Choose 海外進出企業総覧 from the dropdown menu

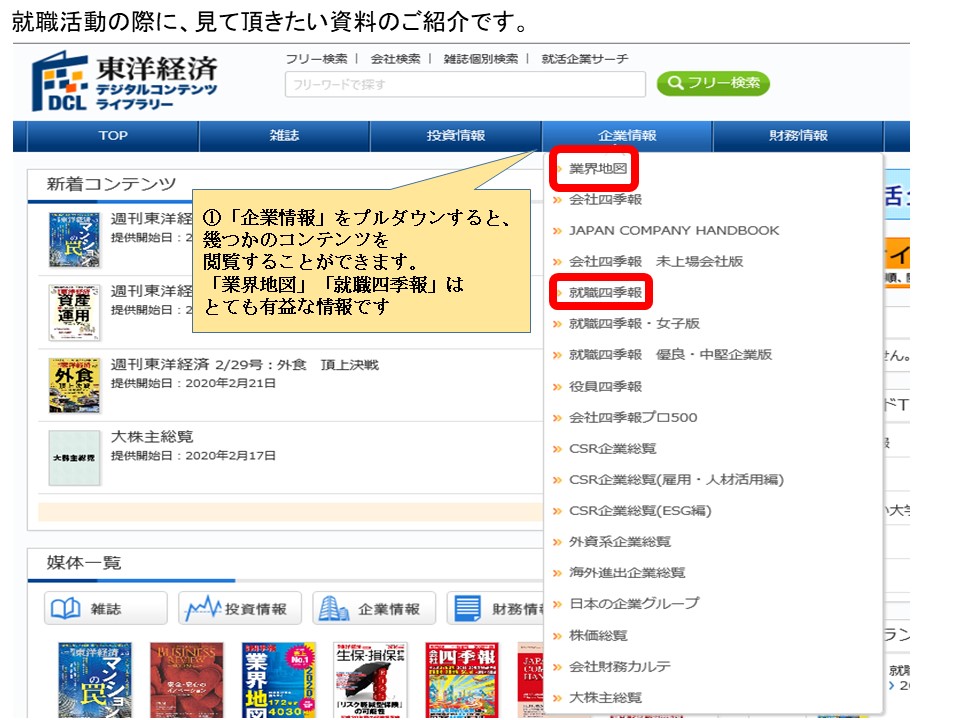627,572
